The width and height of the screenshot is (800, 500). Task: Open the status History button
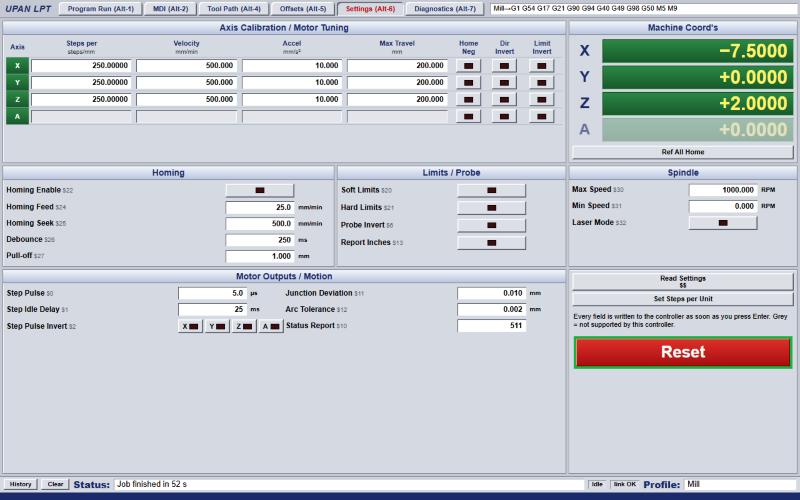(20, 484)
